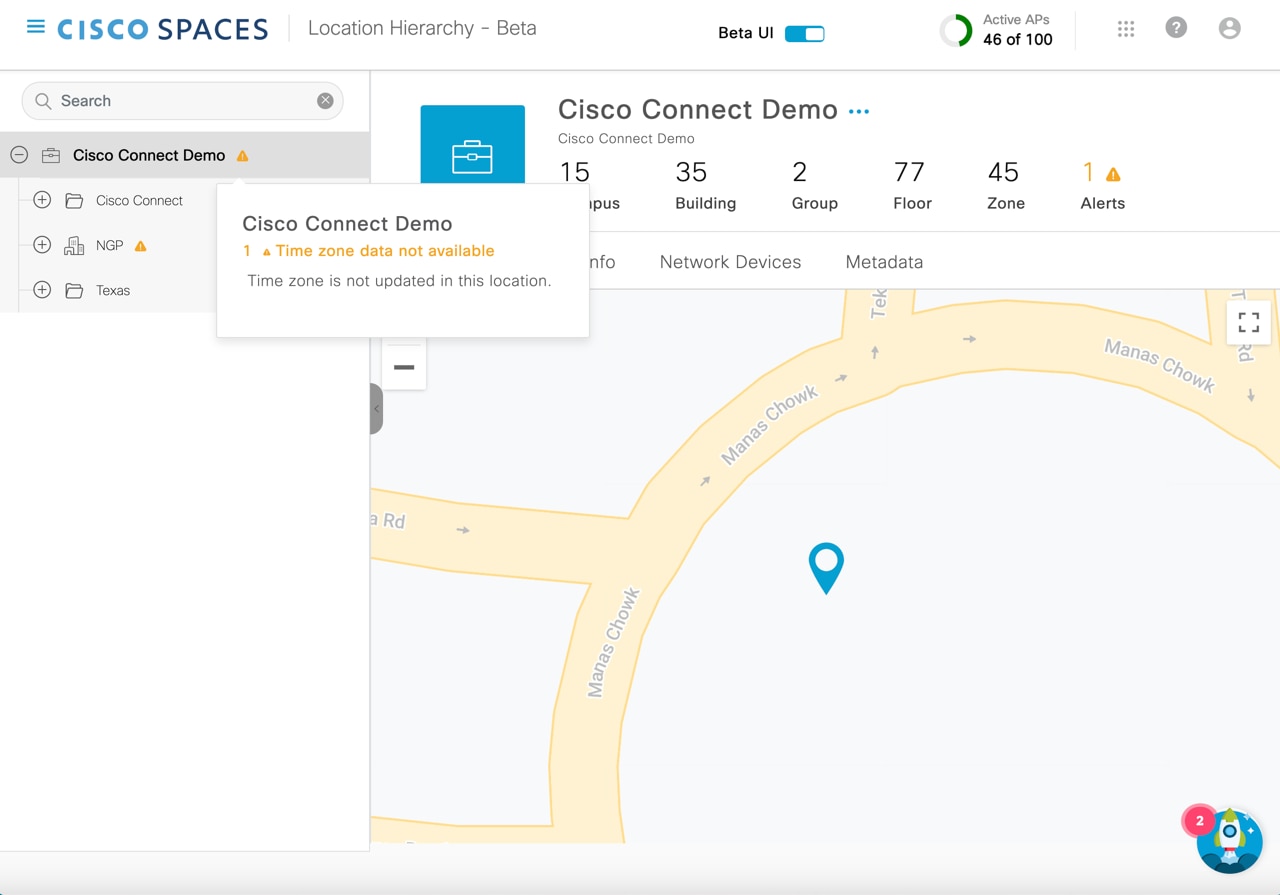The image size is (1280, 895).
Task: Clear the search box with X icon
Action: [325, 101]
